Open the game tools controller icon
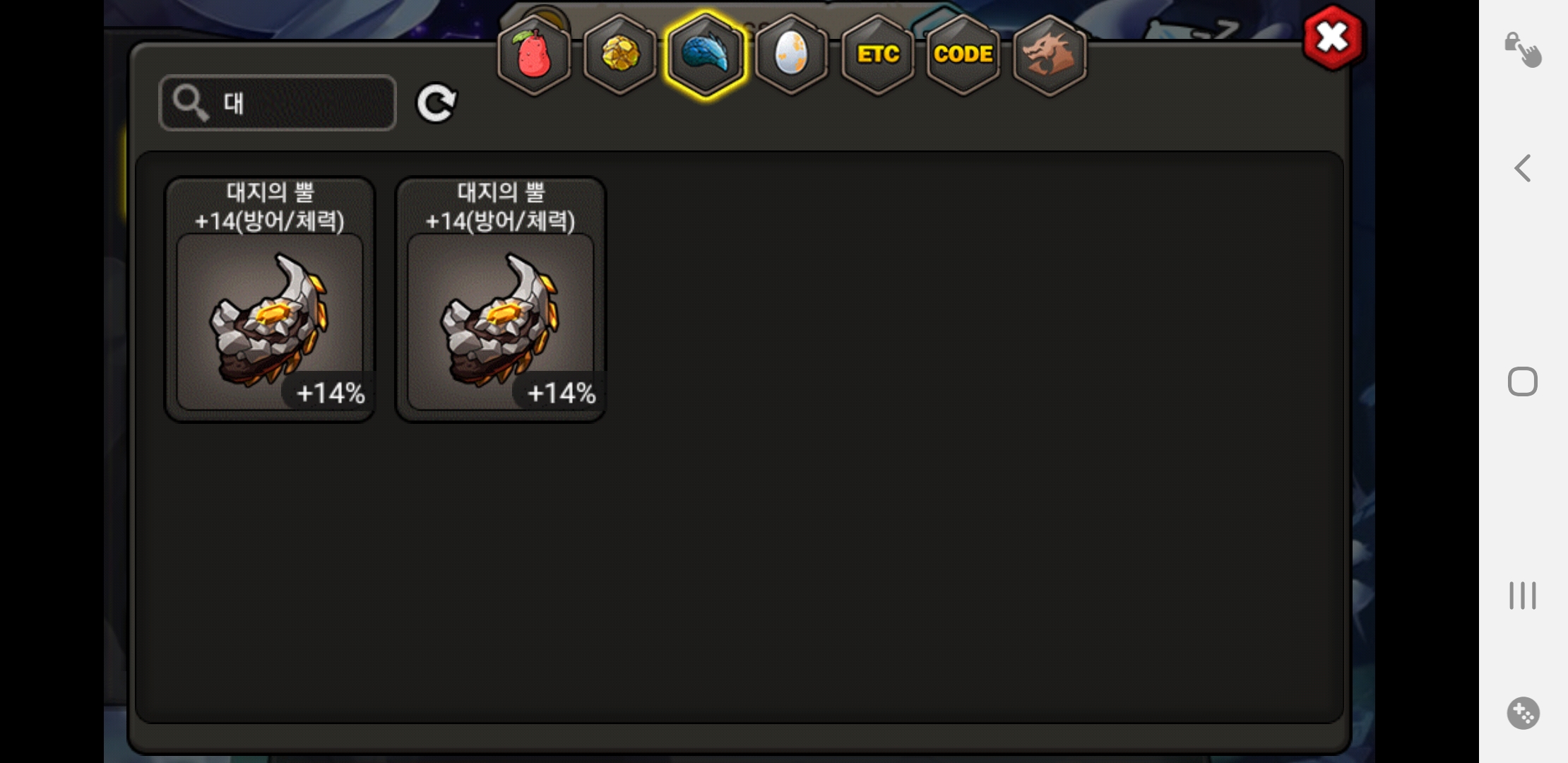 (x=1523, y=713)
